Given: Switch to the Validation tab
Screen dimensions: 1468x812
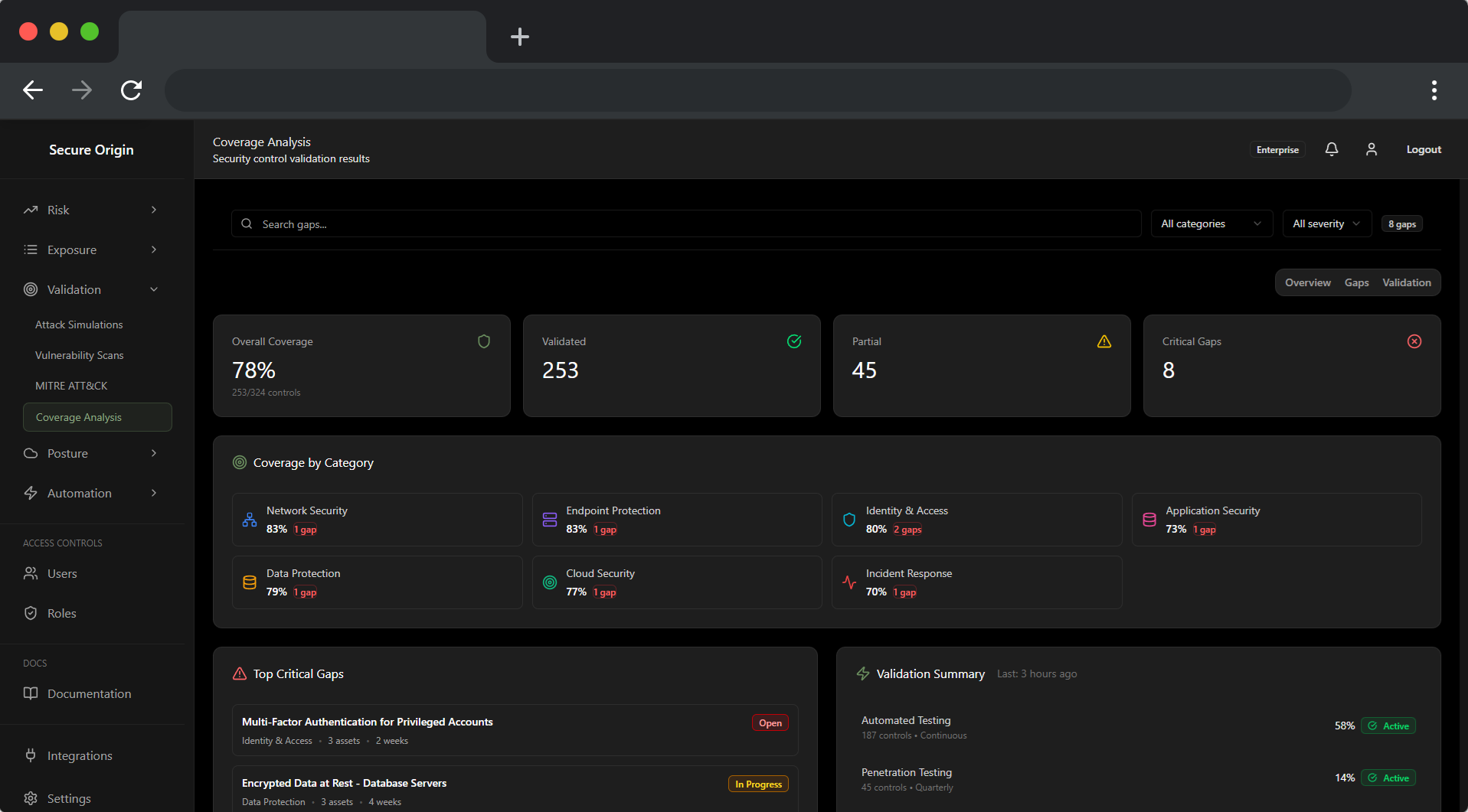Looking at the screenshot, I should (x=1407, y=282).
